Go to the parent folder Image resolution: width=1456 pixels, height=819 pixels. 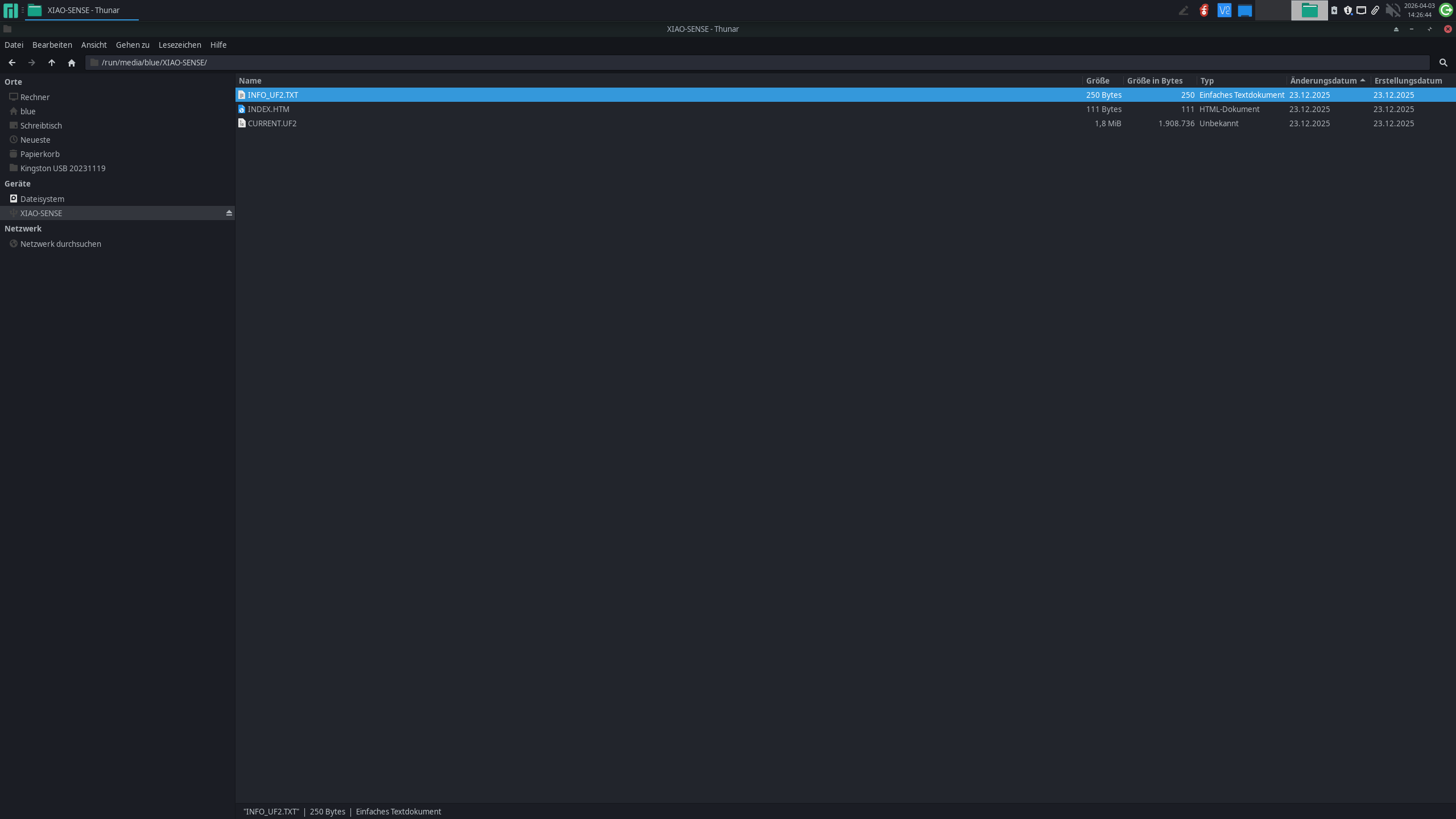[52, 63]
